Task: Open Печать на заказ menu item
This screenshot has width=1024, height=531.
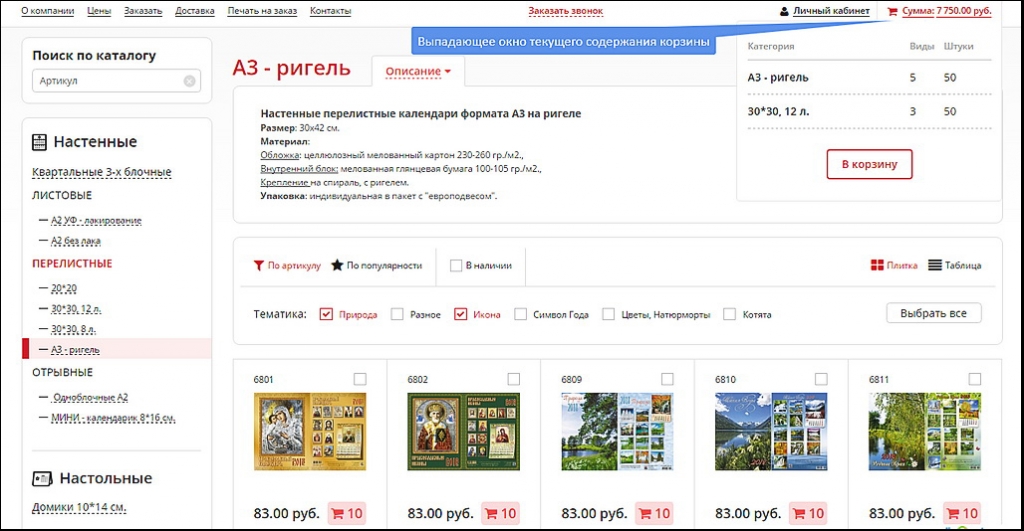Action: (262, 11)
